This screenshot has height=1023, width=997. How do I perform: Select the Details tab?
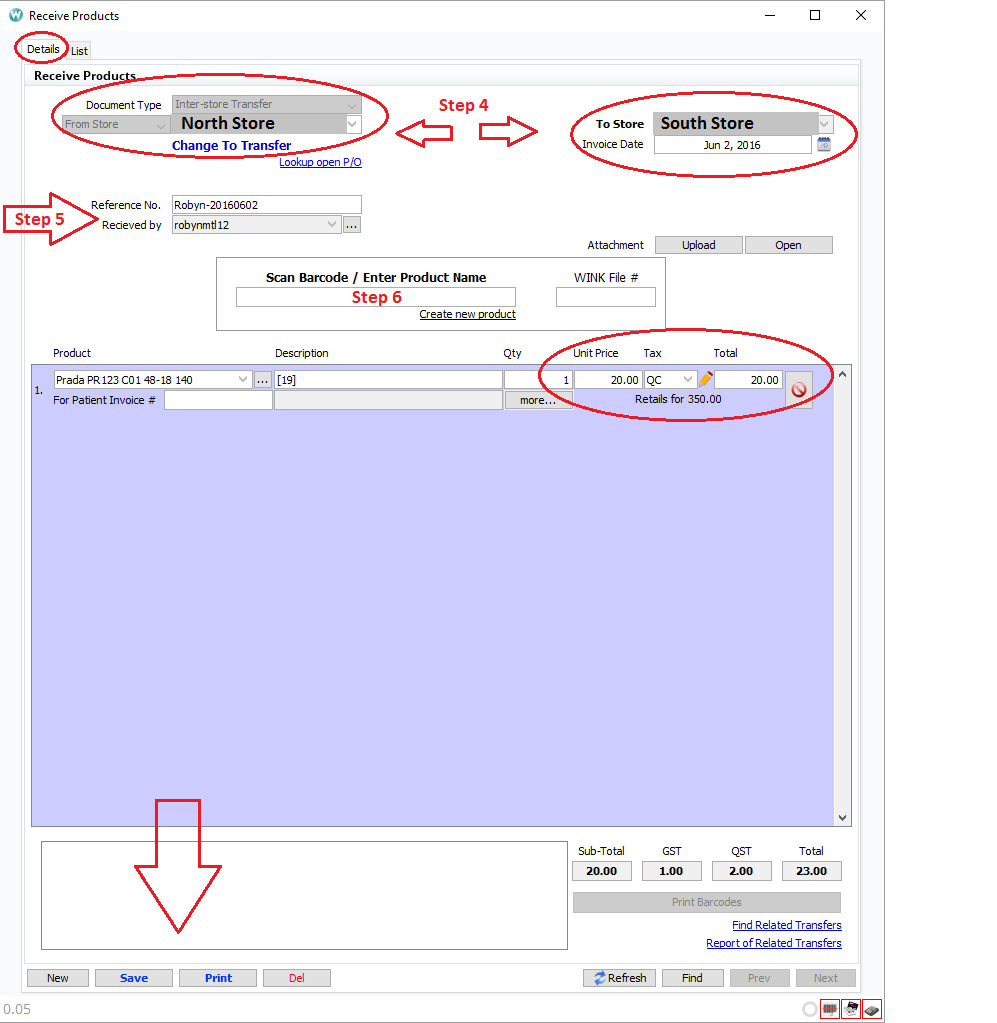[42, 48]
